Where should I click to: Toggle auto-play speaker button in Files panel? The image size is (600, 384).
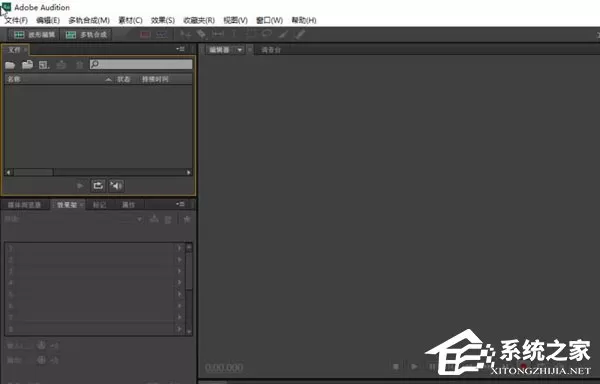(x=116, y=186)
